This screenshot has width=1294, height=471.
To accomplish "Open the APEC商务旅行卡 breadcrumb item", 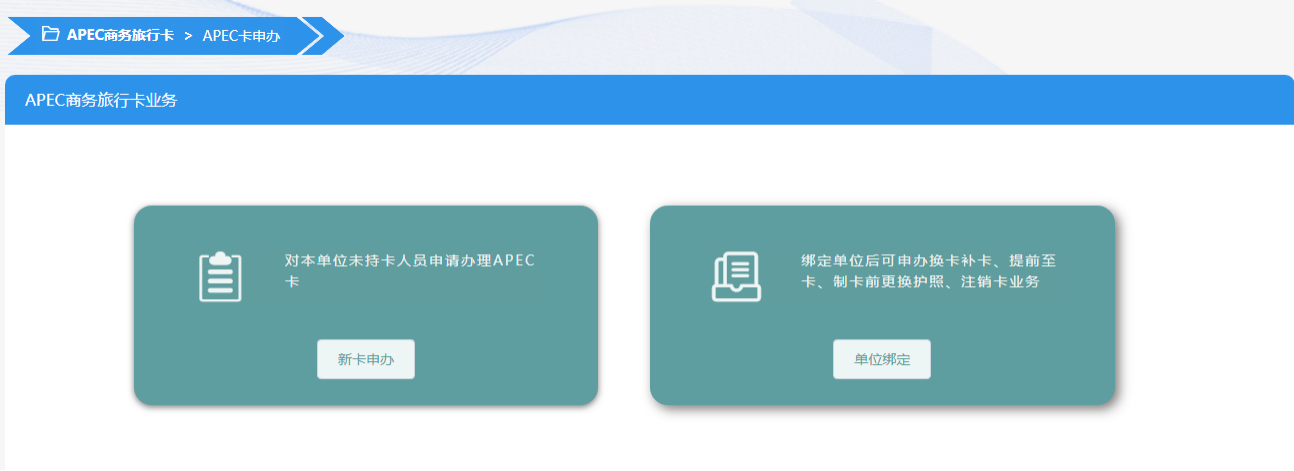I will click(x=120, y=35).
